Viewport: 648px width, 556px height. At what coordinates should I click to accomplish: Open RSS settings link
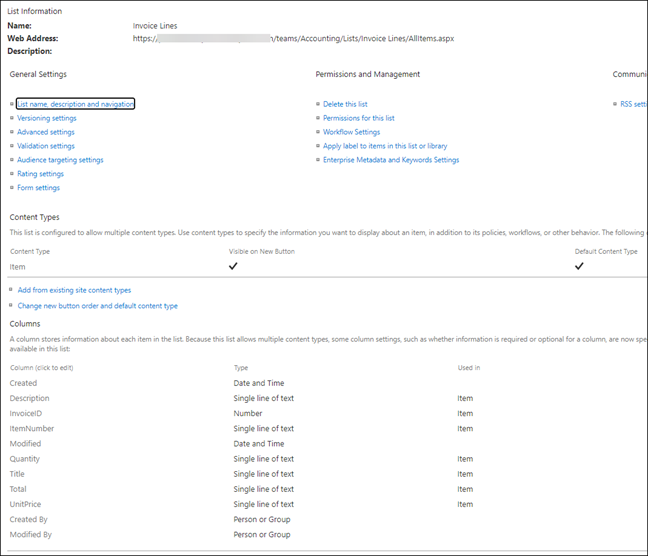point(633,104)
